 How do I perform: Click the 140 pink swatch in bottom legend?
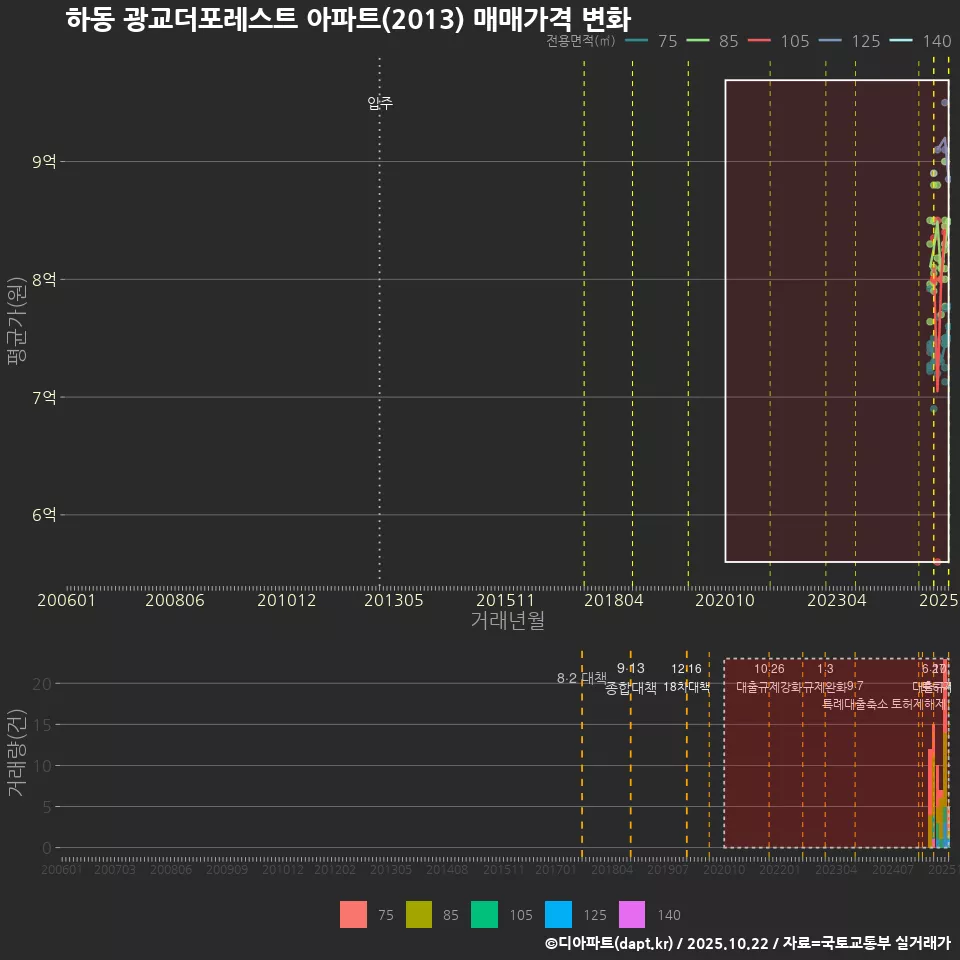pos(632,914)
